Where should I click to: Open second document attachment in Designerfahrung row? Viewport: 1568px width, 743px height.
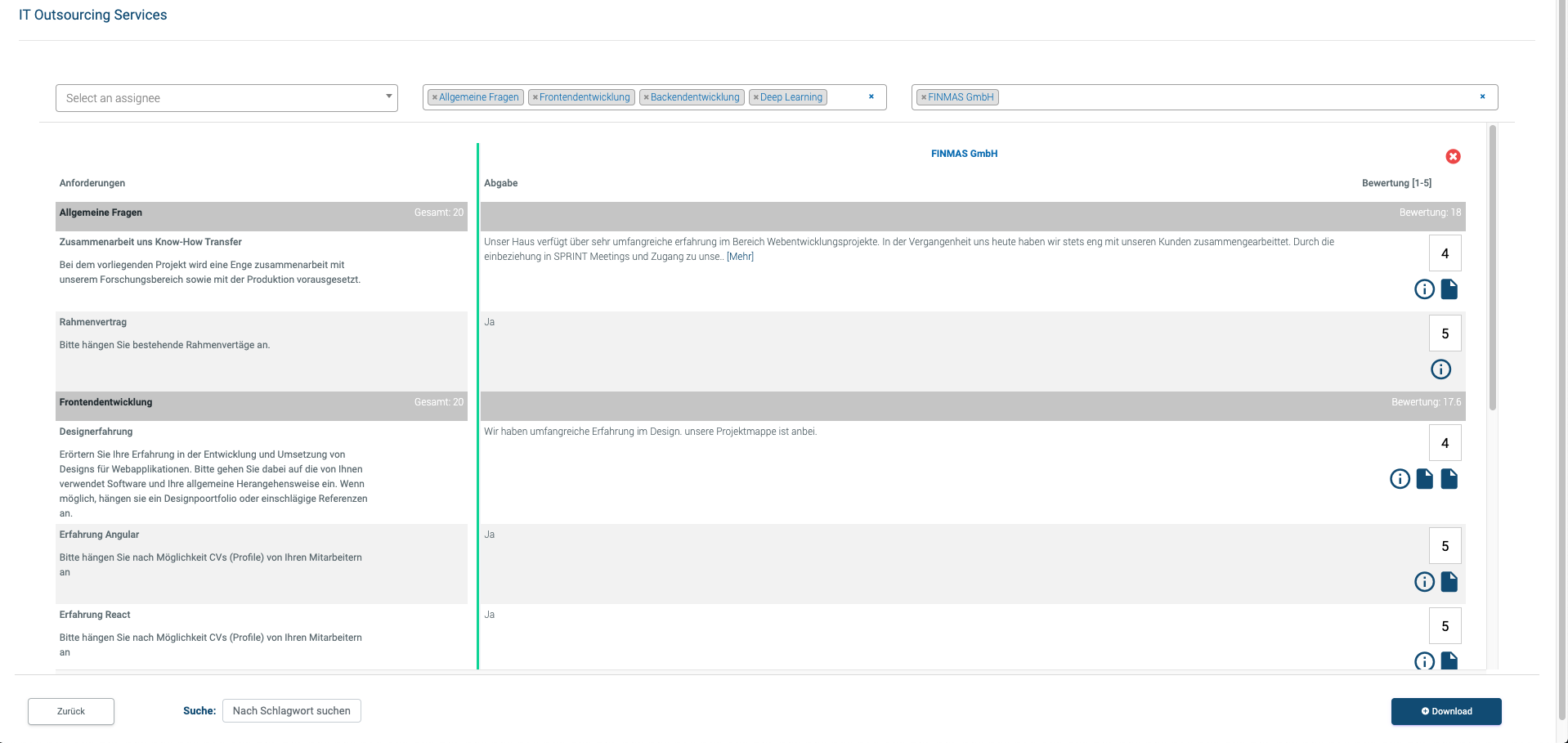point(1449,479)
